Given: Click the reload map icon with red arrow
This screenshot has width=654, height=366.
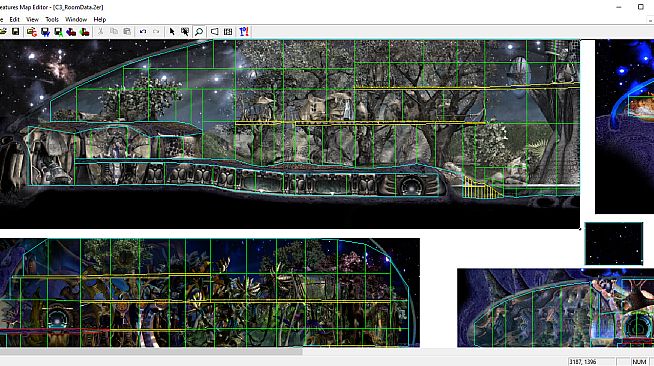Looking at the screenshot, I should pos(32,32).
